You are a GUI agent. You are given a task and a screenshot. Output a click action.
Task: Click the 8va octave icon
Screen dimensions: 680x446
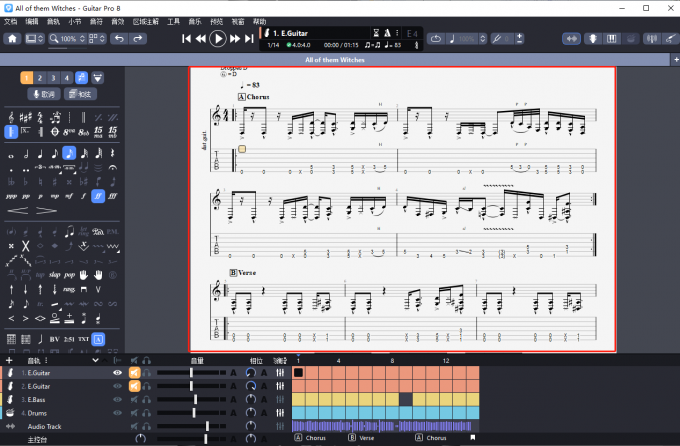tap(69, 132)
